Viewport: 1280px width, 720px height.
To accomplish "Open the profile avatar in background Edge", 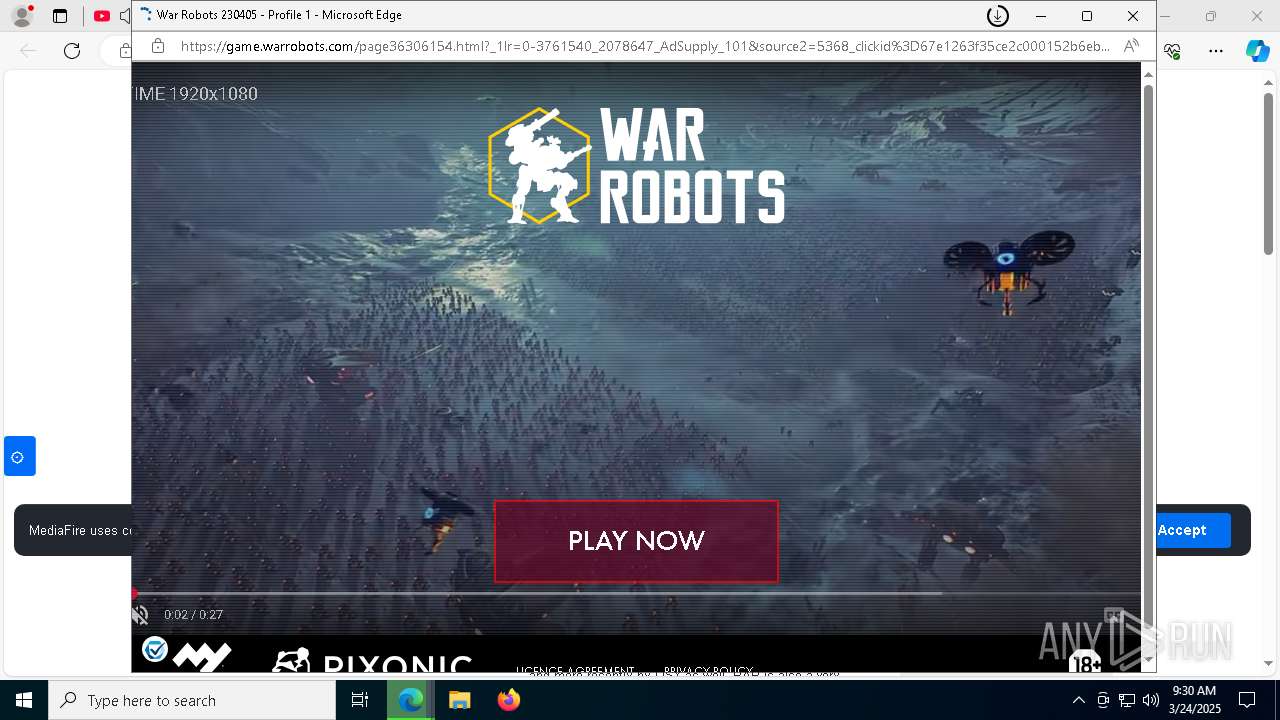I will click(x=22, y=16).
